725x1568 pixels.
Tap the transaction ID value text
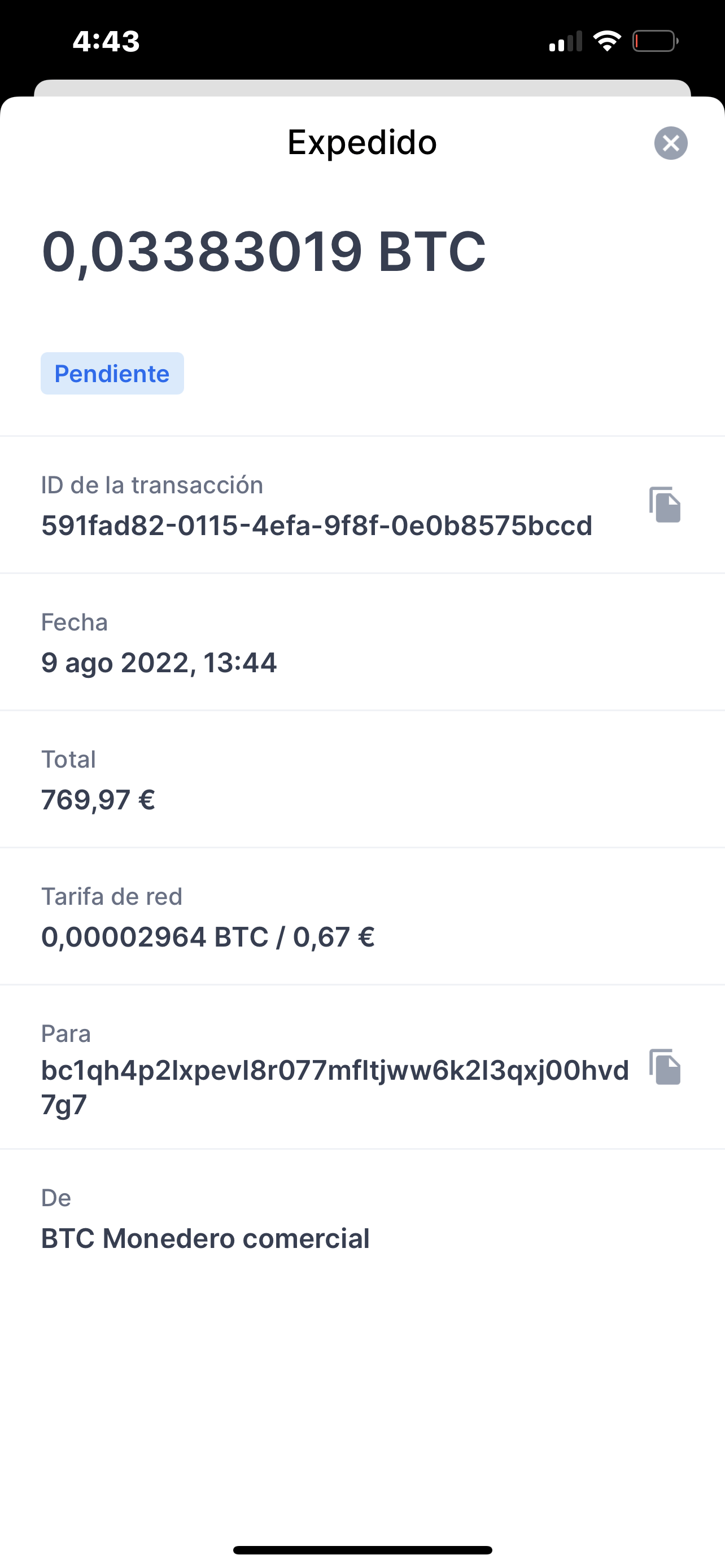pyautogui.click(x=317, y=525)
